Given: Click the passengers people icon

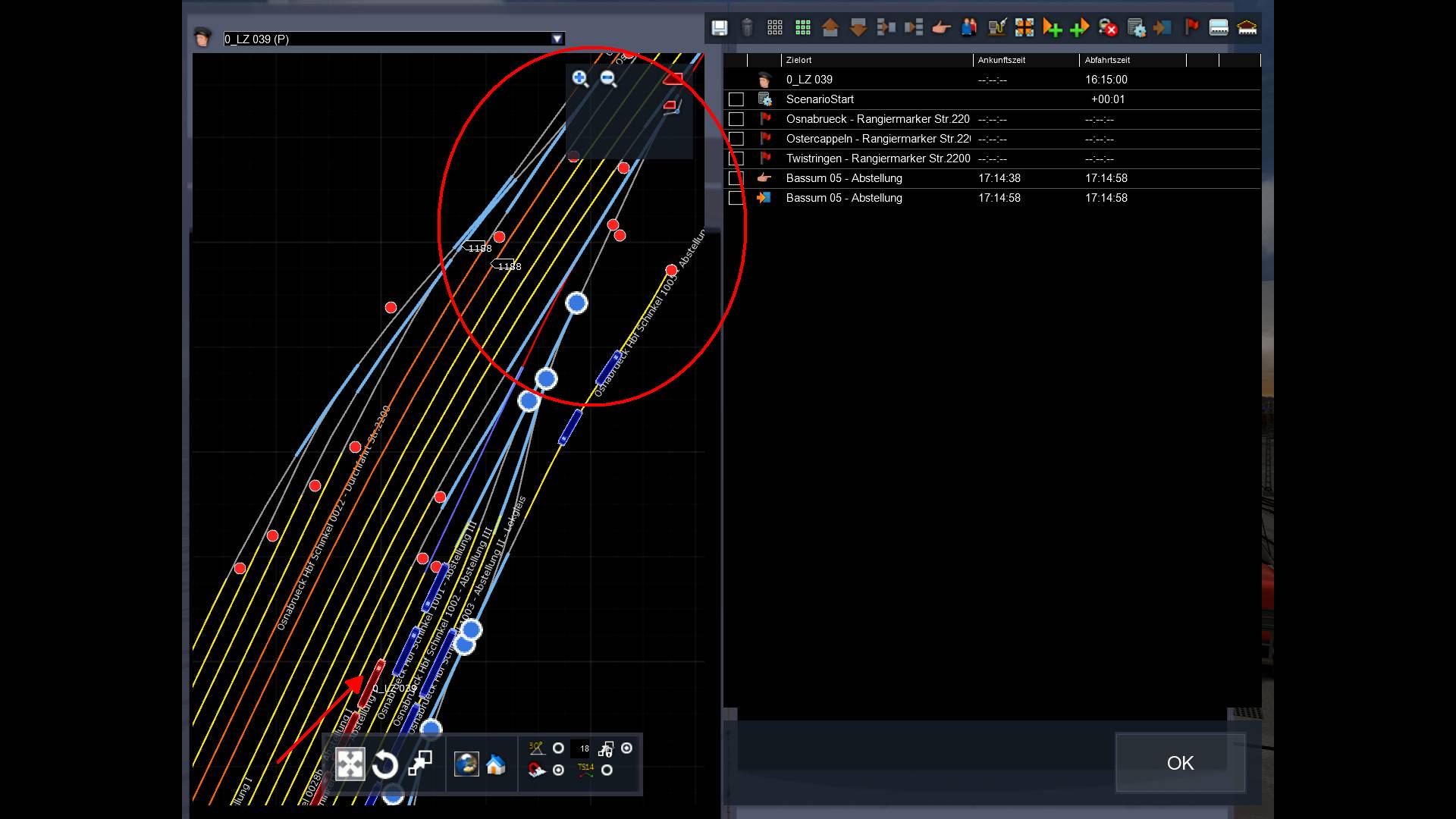Looking at the screenshot, I should (969, 28).
